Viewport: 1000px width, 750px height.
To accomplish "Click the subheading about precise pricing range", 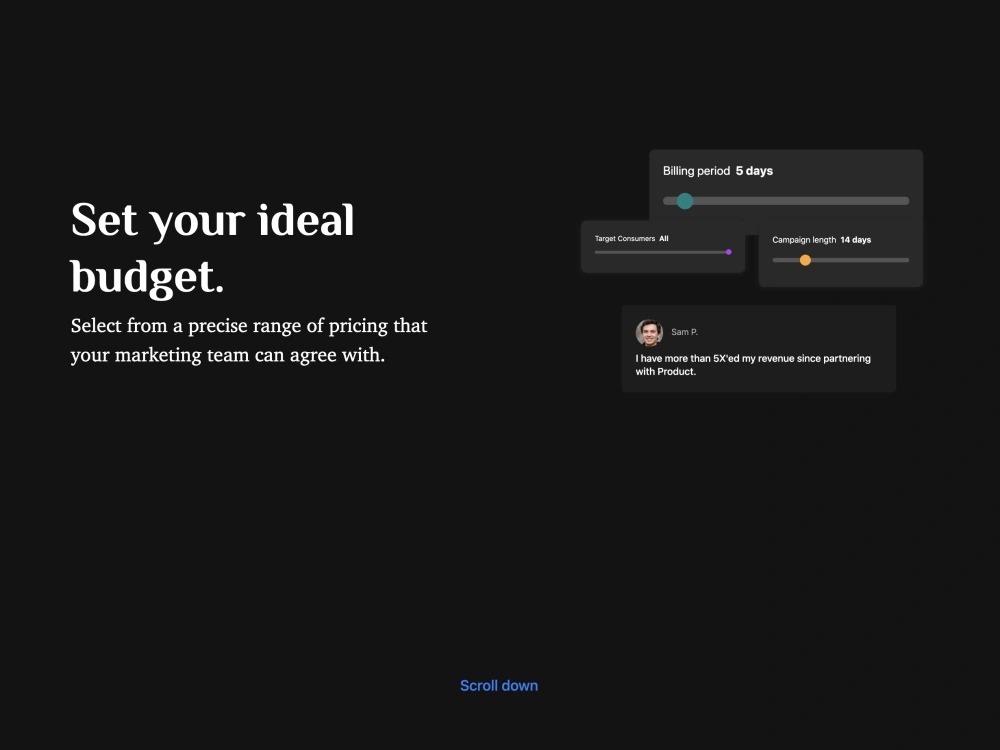I will pyautogui.click(x=249, y=340).
